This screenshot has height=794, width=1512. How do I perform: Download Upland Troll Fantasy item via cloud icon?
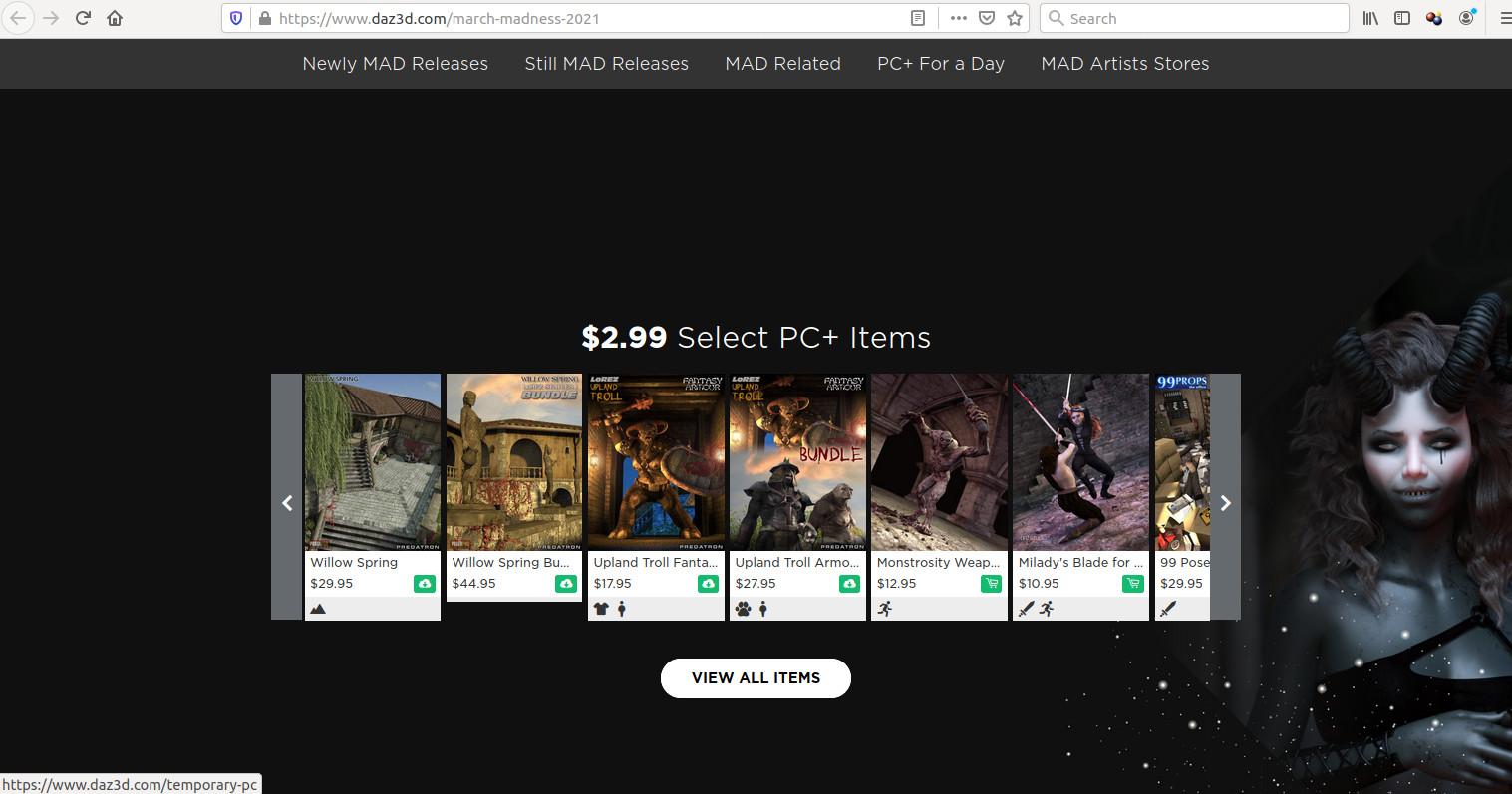tap(708, 584)
